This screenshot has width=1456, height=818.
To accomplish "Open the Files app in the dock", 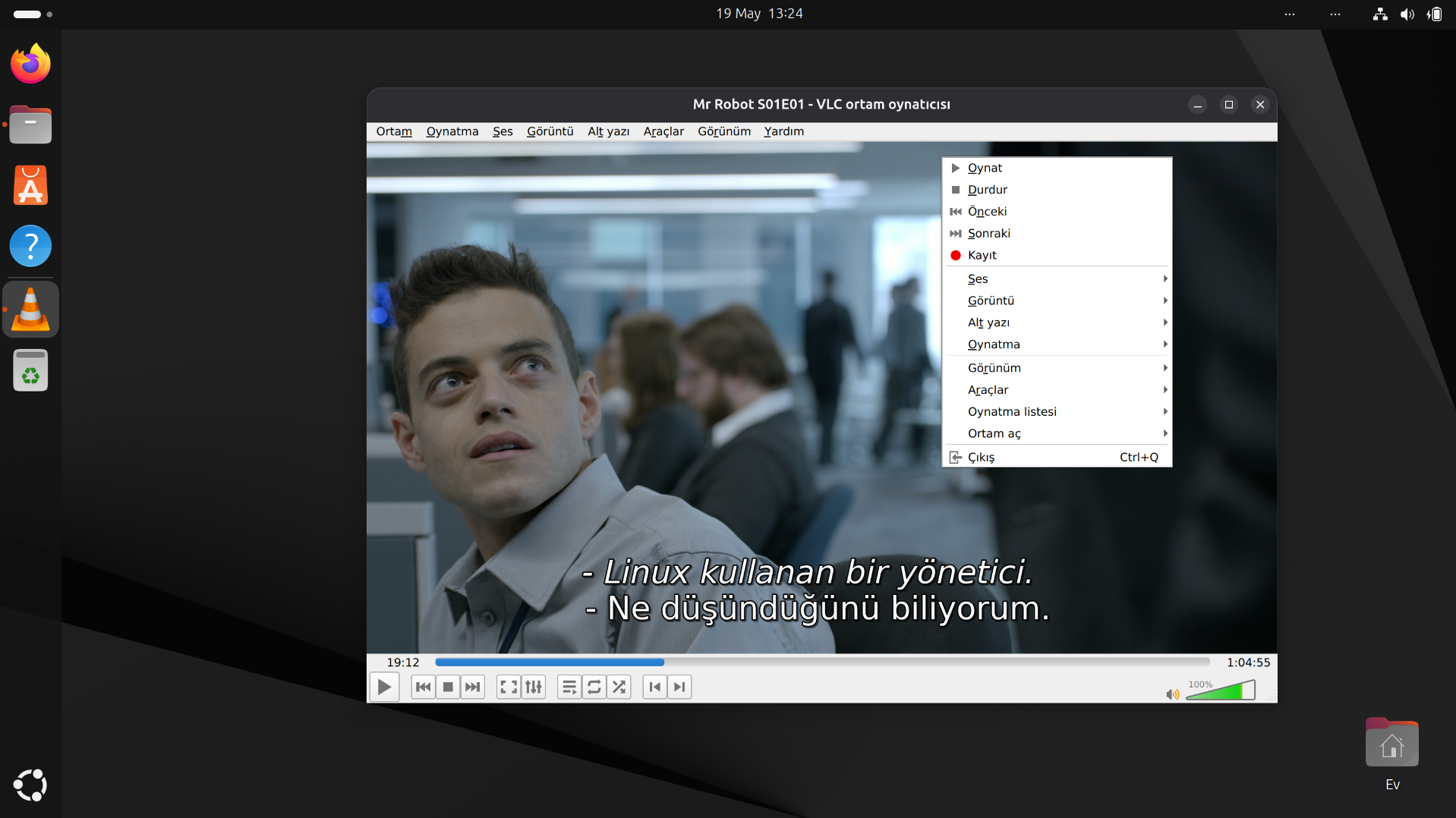I will (30, 124).
